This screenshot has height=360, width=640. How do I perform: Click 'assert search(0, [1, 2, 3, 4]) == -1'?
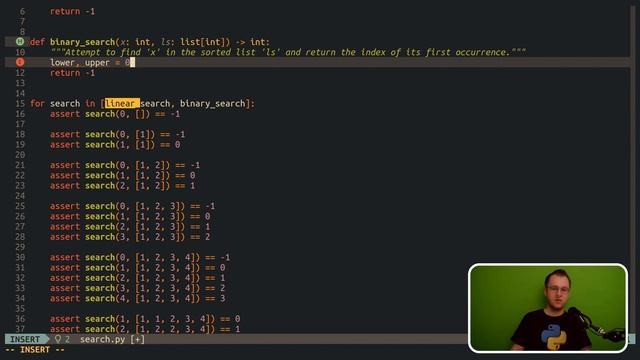140,257
